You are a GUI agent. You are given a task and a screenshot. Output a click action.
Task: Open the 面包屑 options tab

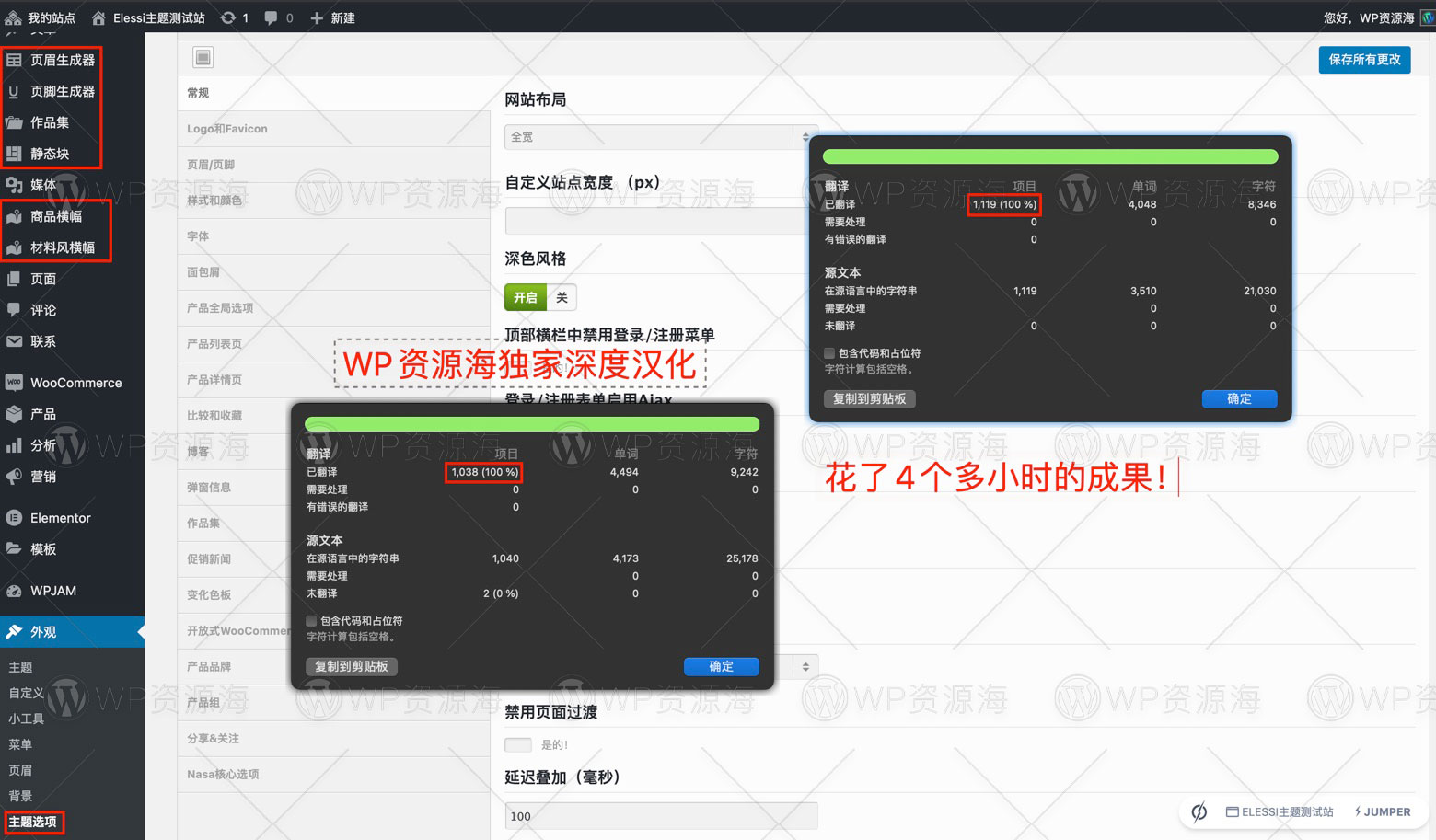coord(334,272)
